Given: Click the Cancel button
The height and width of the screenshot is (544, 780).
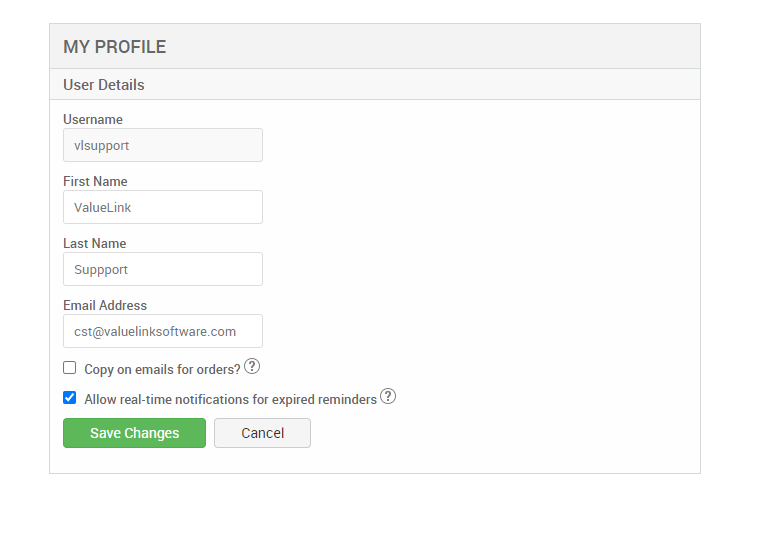Looking at the screenshot, I should coord(263,433).
